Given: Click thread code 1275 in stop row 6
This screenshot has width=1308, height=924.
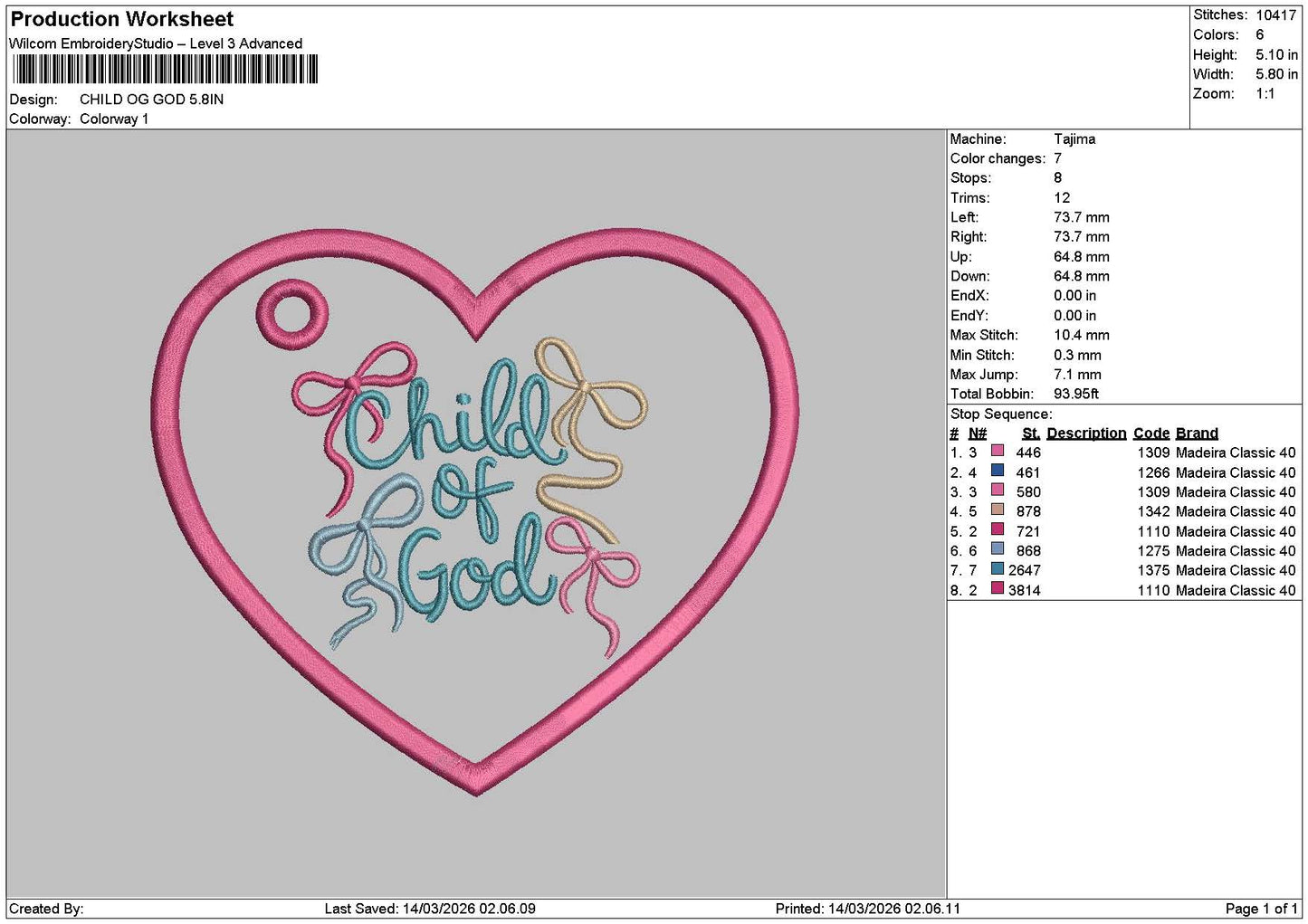Looking at the screenshot, I should click(1153, 551).
